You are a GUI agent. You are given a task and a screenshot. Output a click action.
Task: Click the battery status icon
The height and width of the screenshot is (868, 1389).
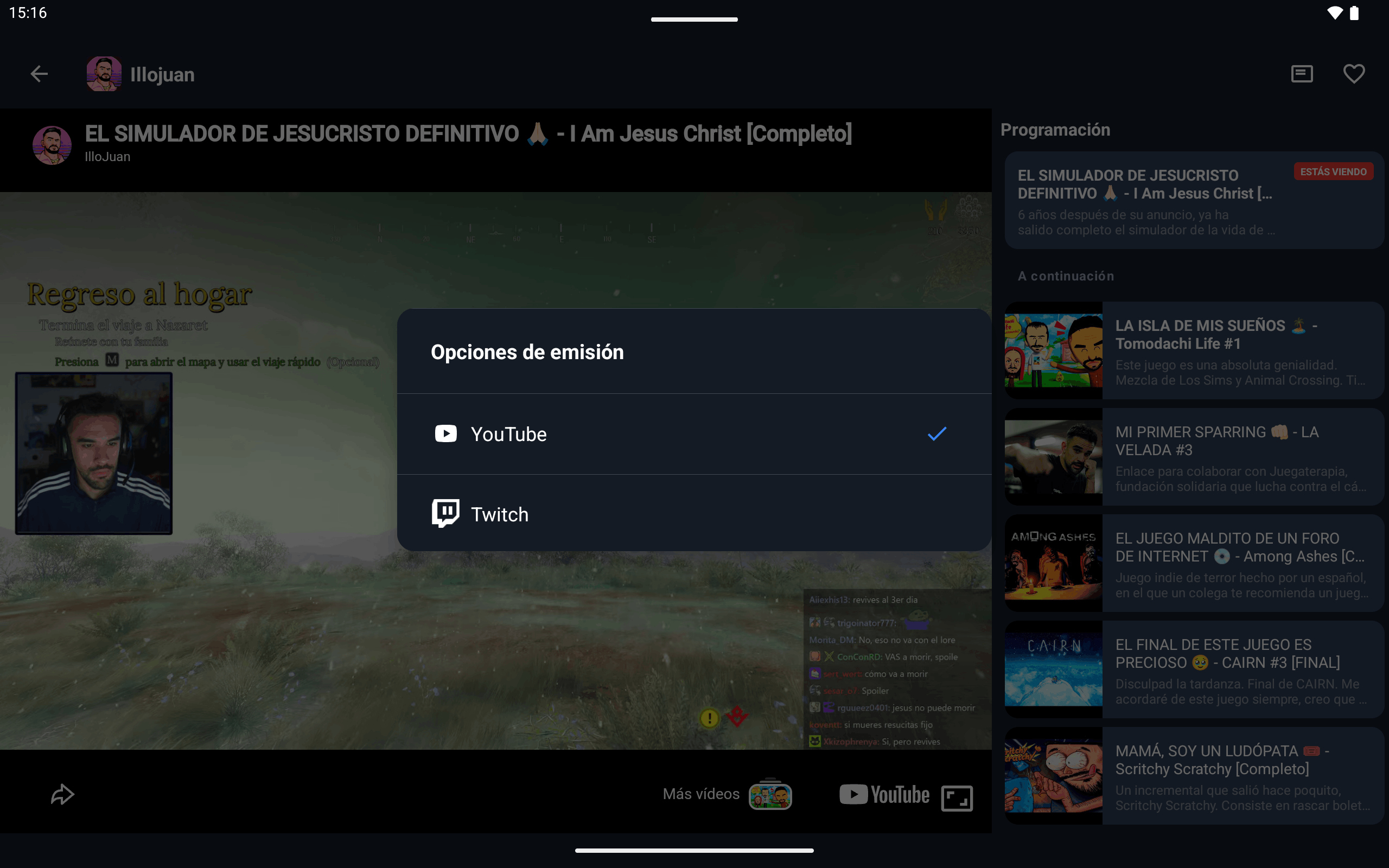tap(1355, 12)
